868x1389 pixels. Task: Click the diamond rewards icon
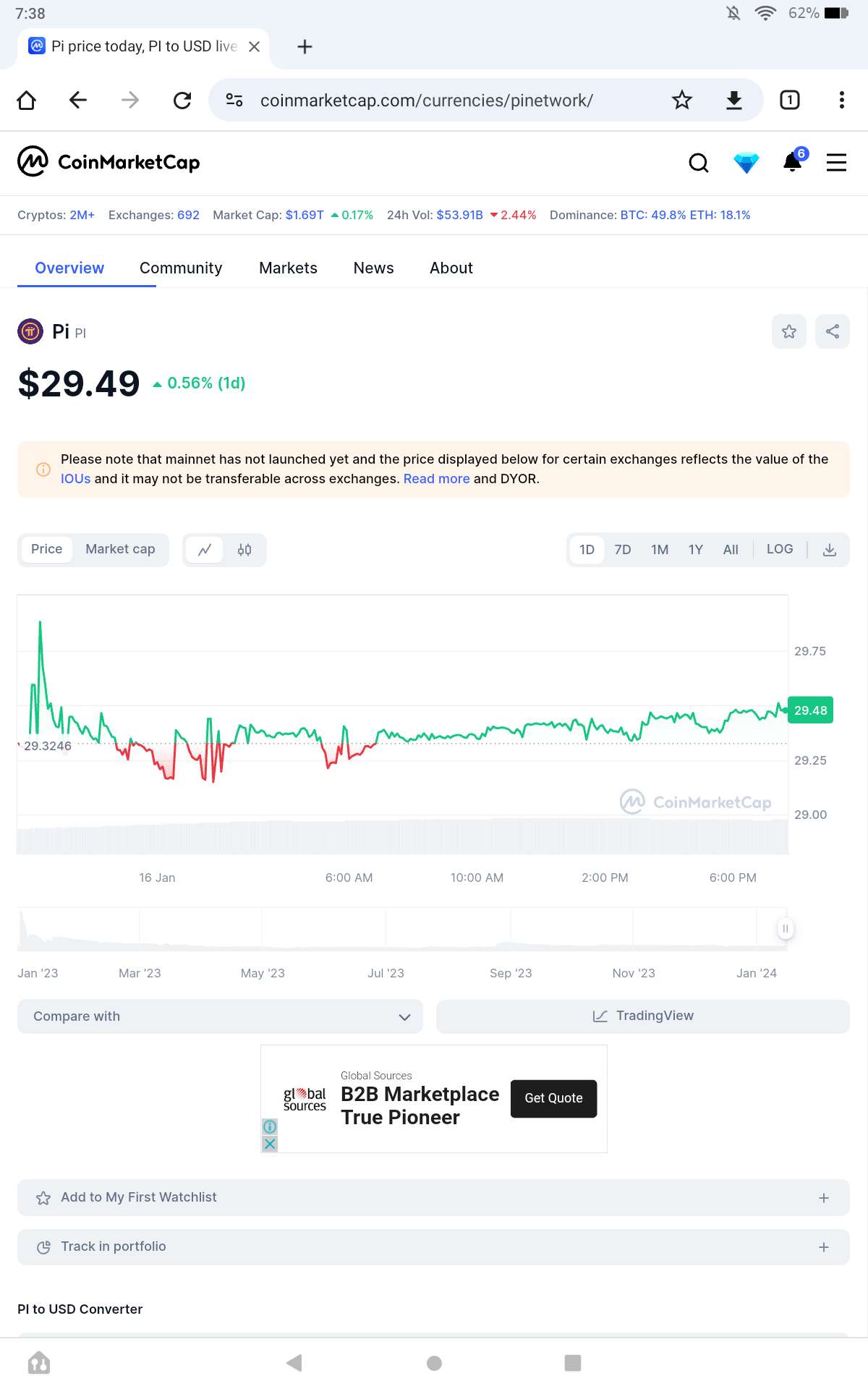click(746, 163)
